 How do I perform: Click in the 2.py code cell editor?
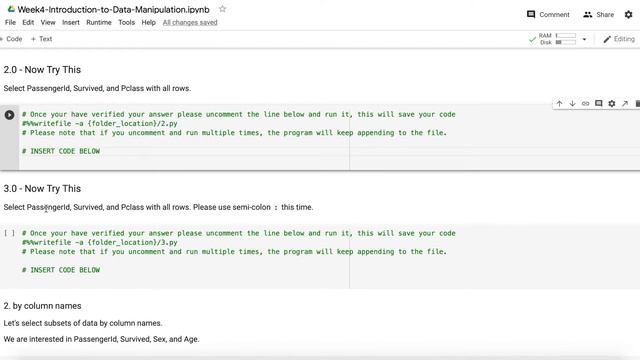329,137
